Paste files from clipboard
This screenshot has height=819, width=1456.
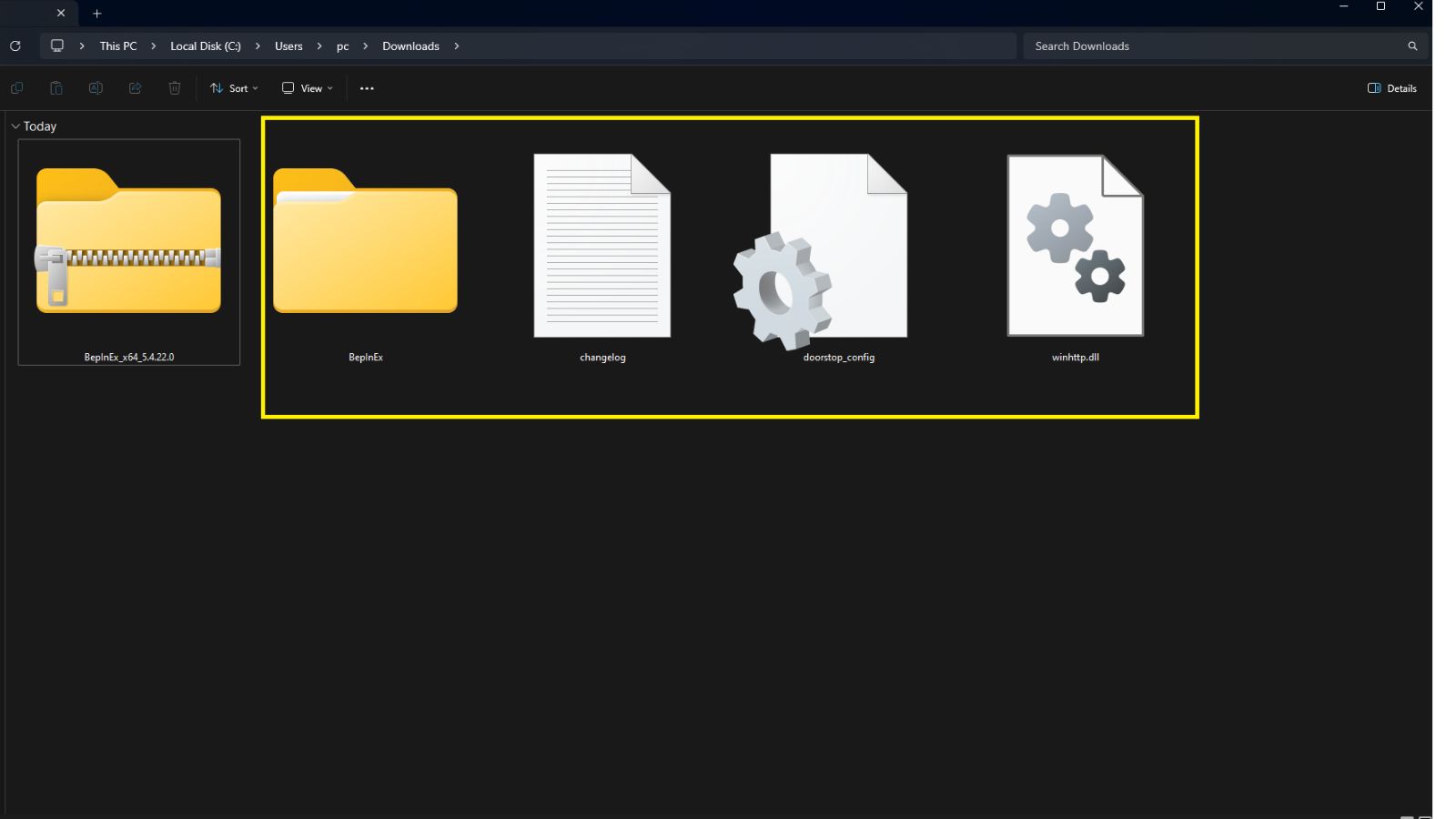click(56, 87)
